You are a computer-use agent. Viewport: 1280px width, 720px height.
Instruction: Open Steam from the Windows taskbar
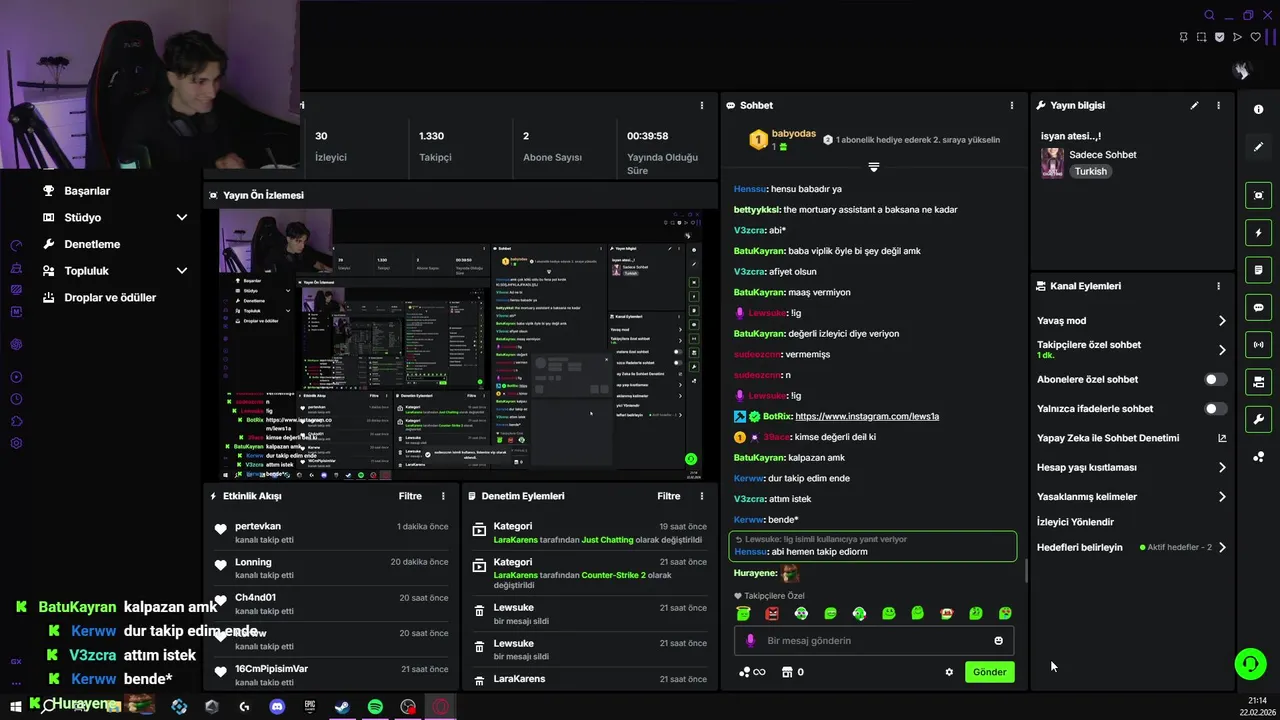click(342, 707)
